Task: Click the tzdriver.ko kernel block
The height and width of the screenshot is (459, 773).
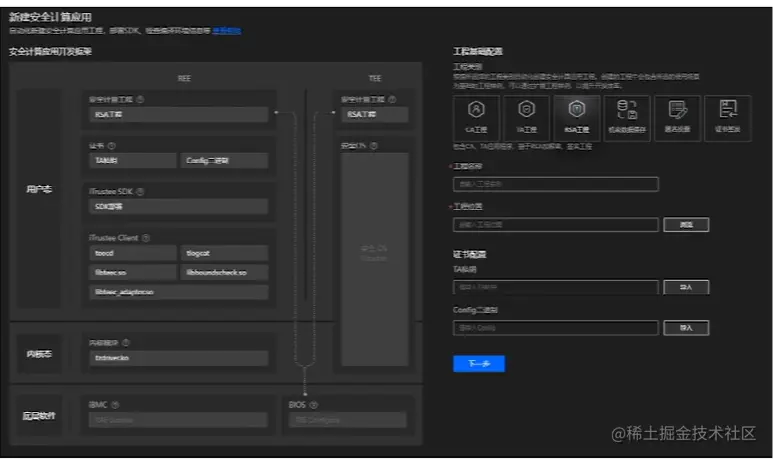Action: (x=178, y=358)
